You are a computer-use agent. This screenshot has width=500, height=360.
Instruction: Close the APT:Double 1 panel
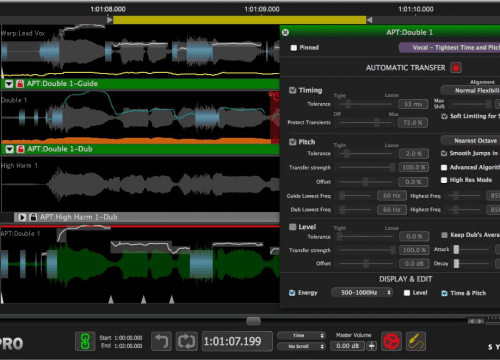(x=285, y=32)
